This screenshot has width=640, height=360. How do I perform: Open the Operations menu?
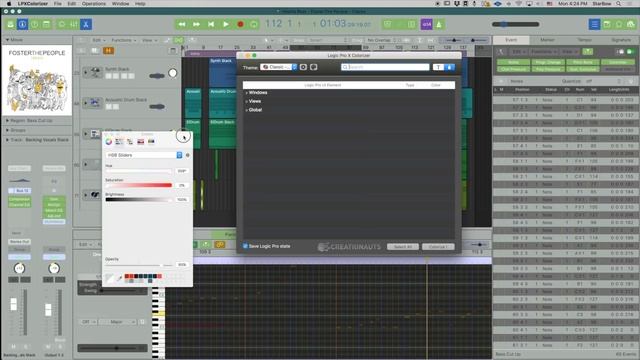[93, 3]
